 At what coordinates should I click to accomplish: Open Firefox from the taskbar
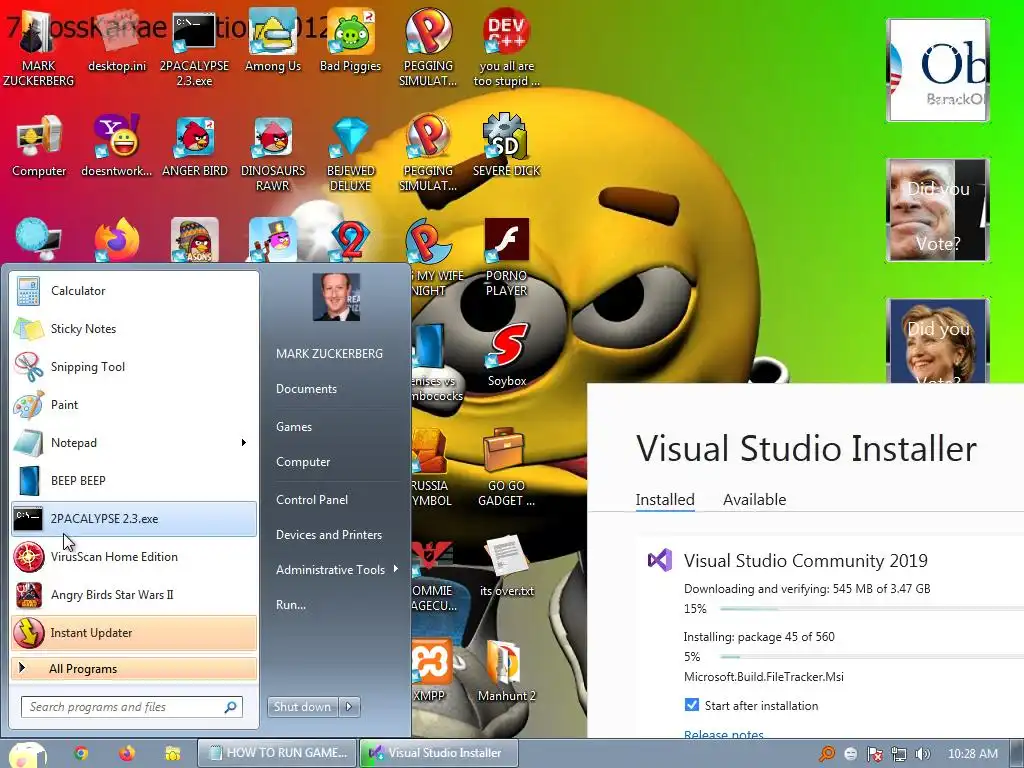point(127,753)
